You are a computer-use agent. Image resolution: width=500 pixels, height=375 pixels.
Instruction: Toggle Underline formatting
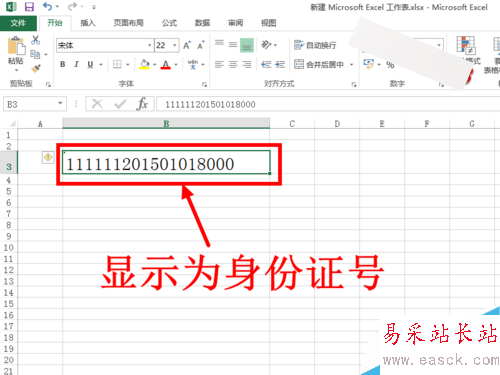[x=90, y=64]
